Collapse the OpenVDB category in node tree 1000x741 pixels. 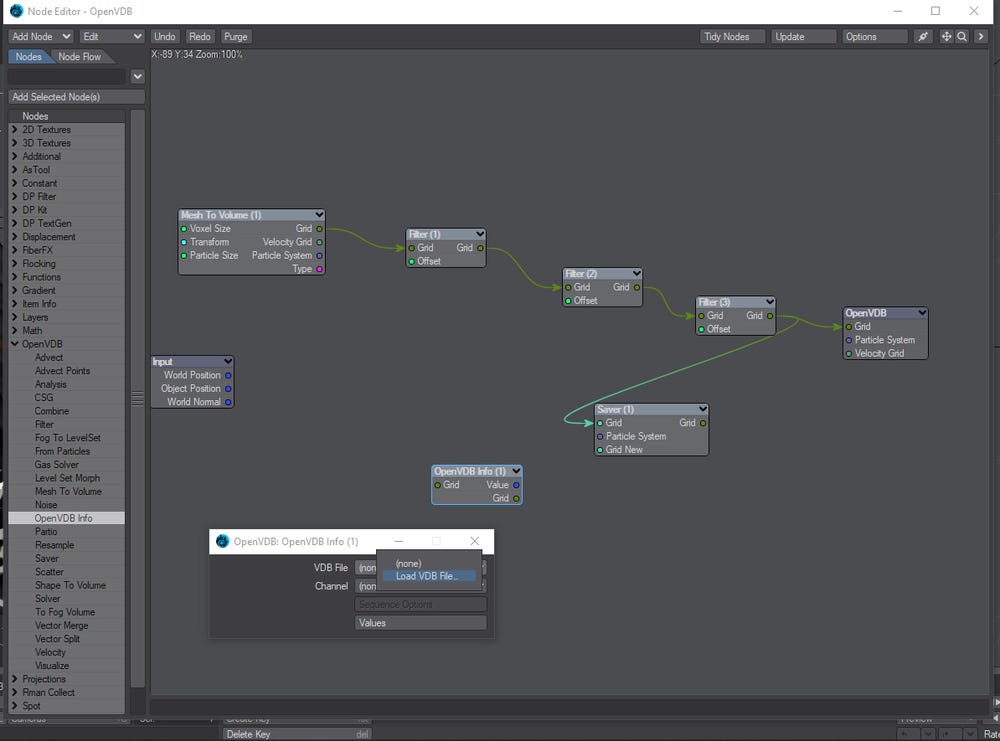[x=15, y=344]
